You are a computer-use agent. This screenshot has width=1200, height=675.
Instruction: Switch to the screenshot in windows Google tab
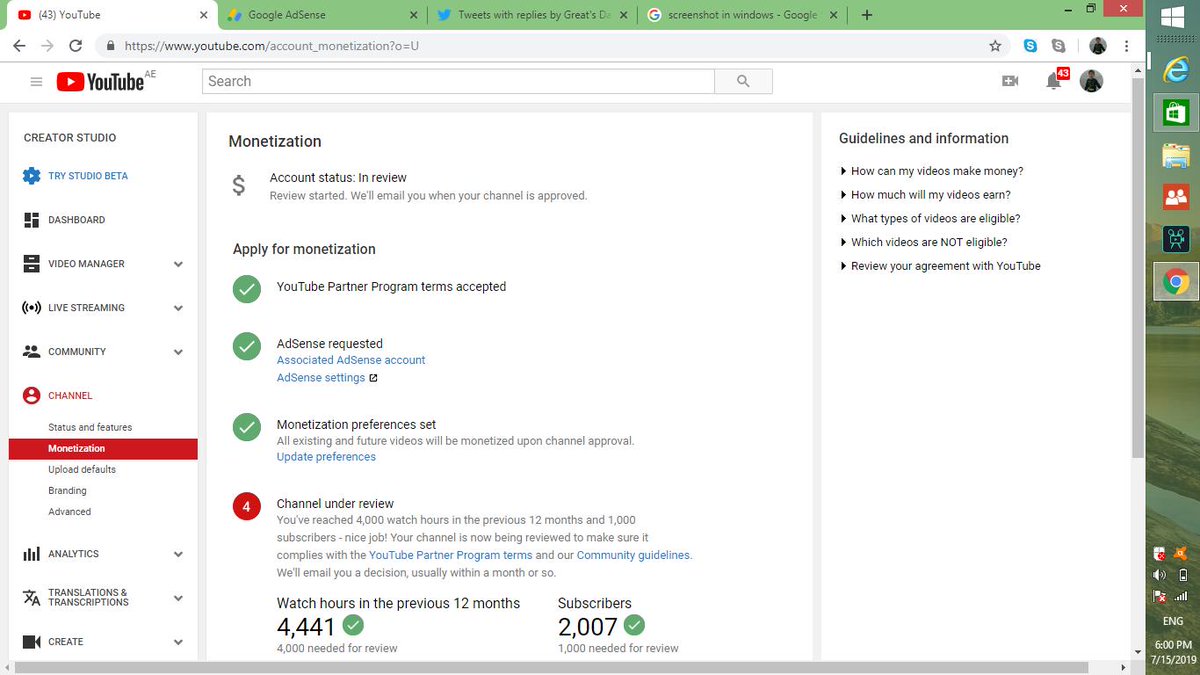[x=740, y=15]
